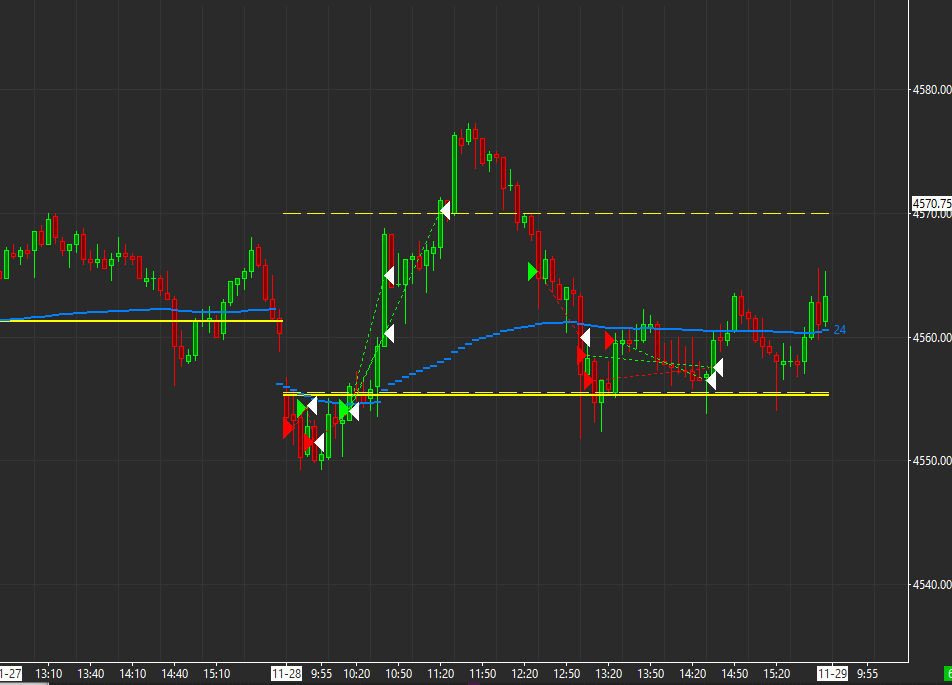The width and height of the screenshot is (952, 685).
Task: Click the 13:50 time axis label
Action: [650, 673]
